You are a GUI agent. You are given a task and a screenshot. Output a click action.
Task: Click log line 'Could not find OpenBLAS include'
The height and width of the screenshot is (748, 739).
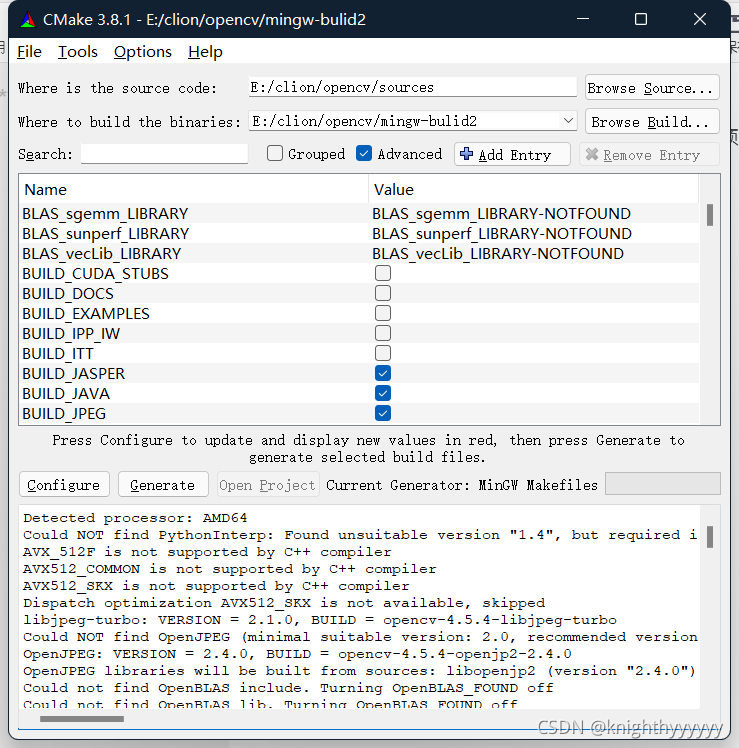(288, 688)
